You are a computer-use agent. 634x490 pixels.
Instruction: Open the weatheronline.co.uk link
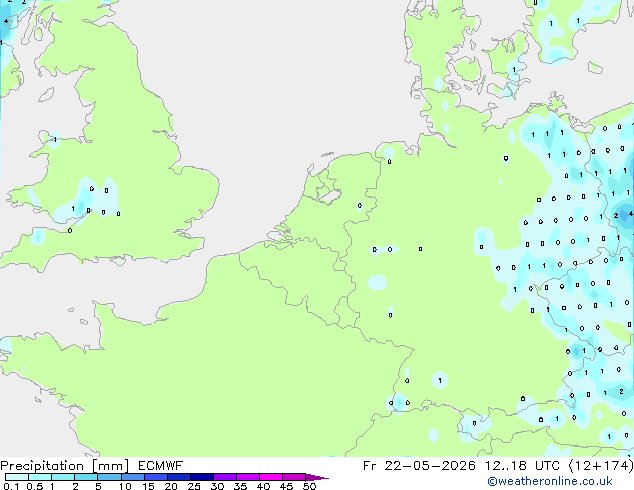[550, 481]
